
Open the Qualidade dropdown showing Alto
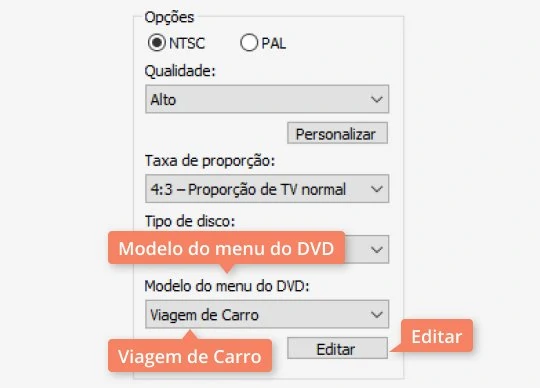[x=267, y=99]
